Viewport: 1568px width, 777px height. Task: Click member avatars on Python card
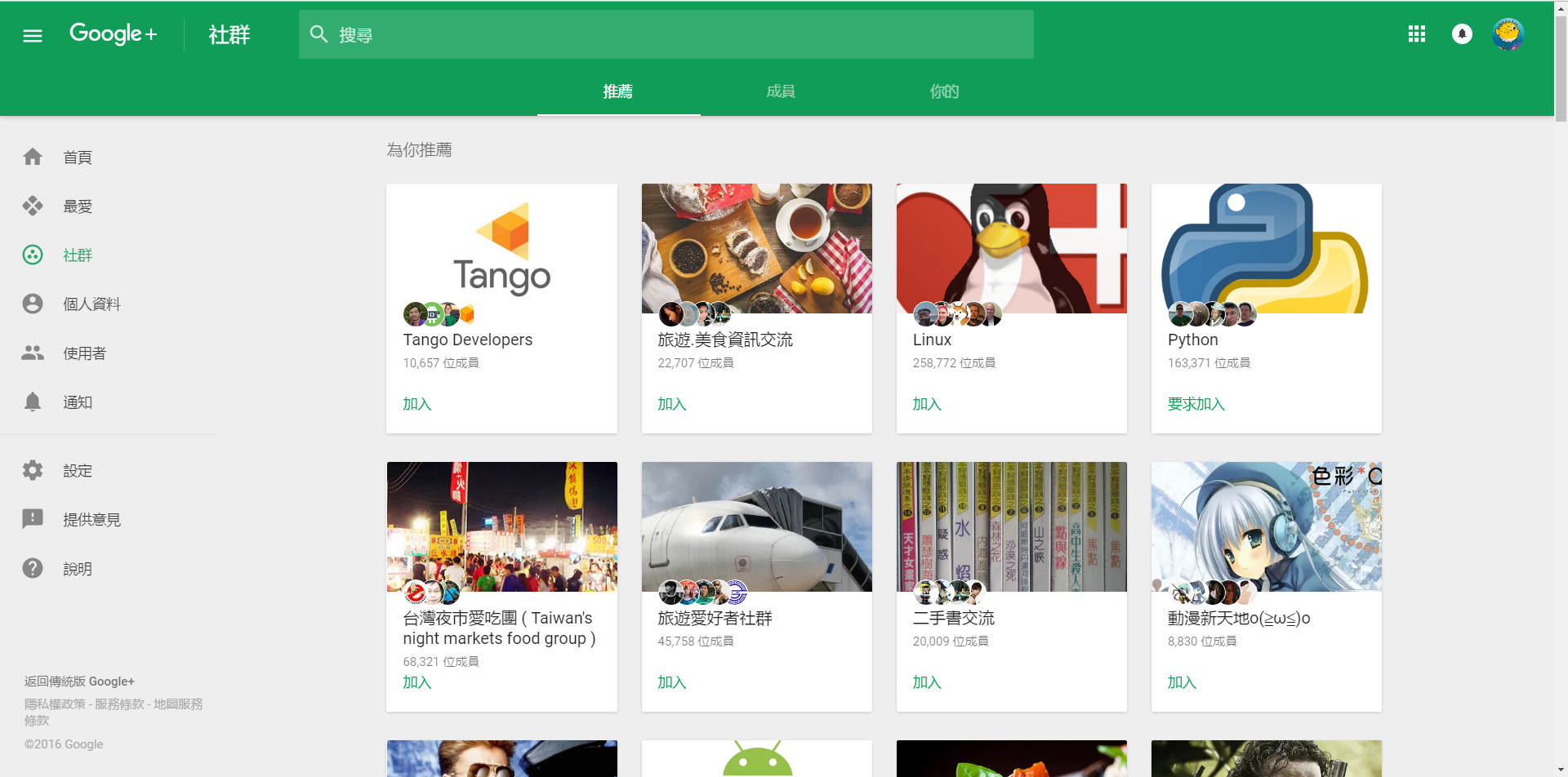point(1212,313)
